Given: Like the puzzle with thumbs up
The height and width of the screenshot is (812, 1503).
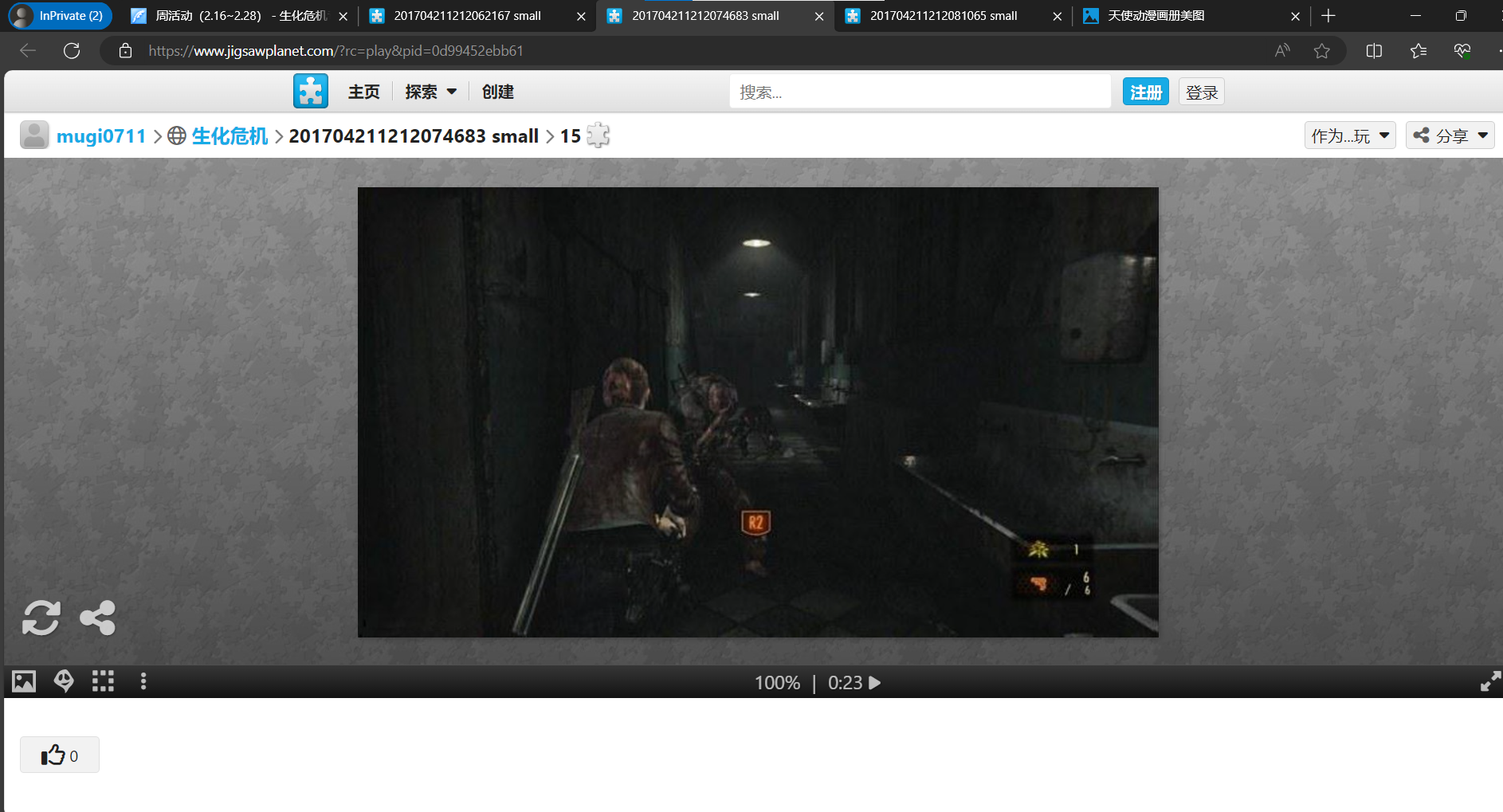Looking at the screenshot, I should pyautogui.click(x=60, y=755).
